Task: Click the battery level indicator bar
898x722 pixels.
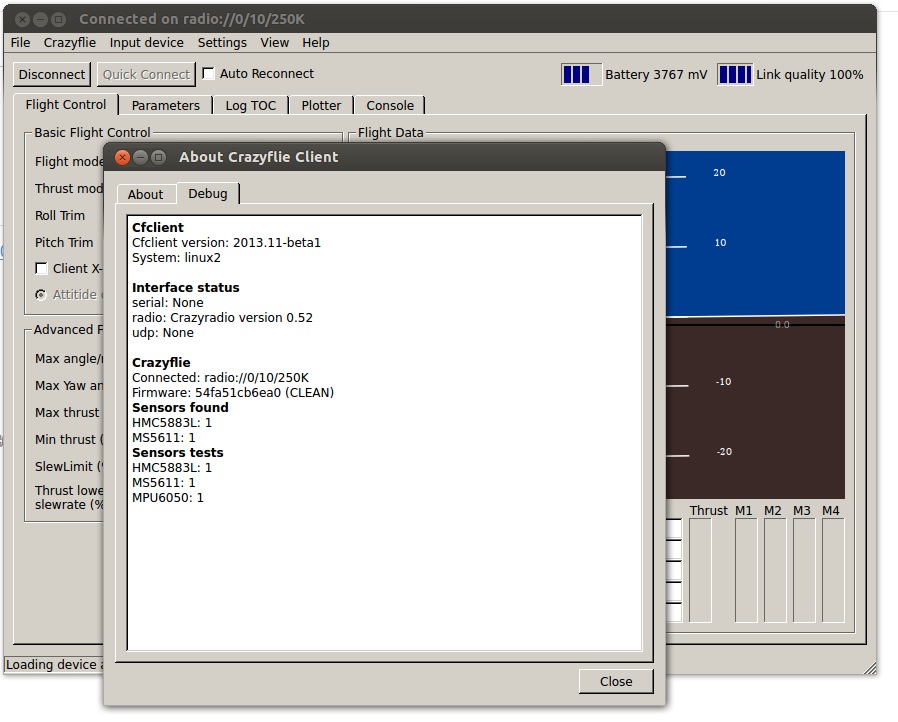Action: point(581,74)
